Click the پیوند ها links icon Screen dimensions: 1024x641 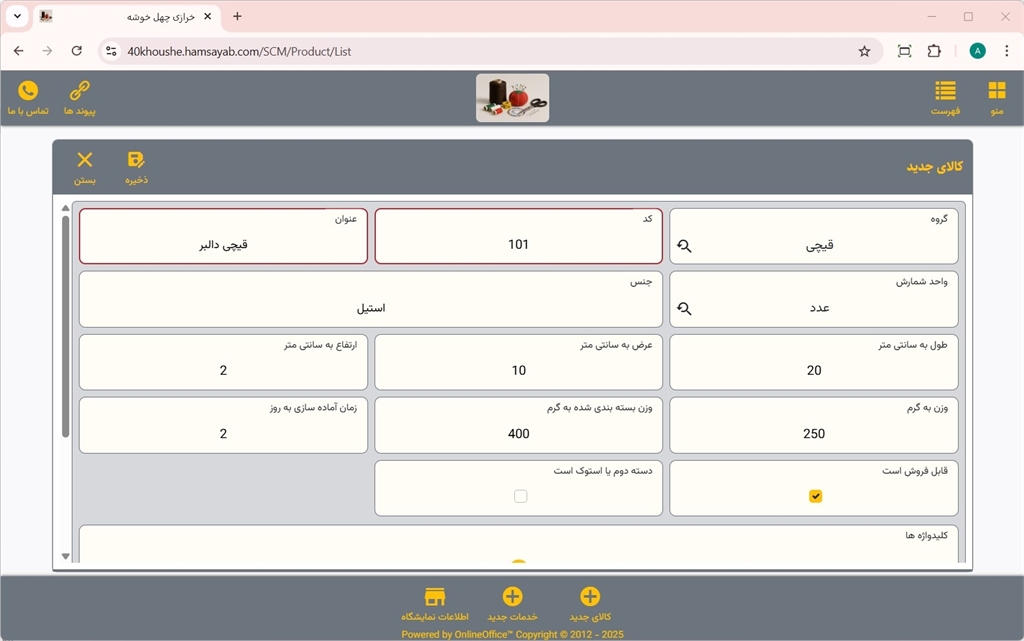79,91
